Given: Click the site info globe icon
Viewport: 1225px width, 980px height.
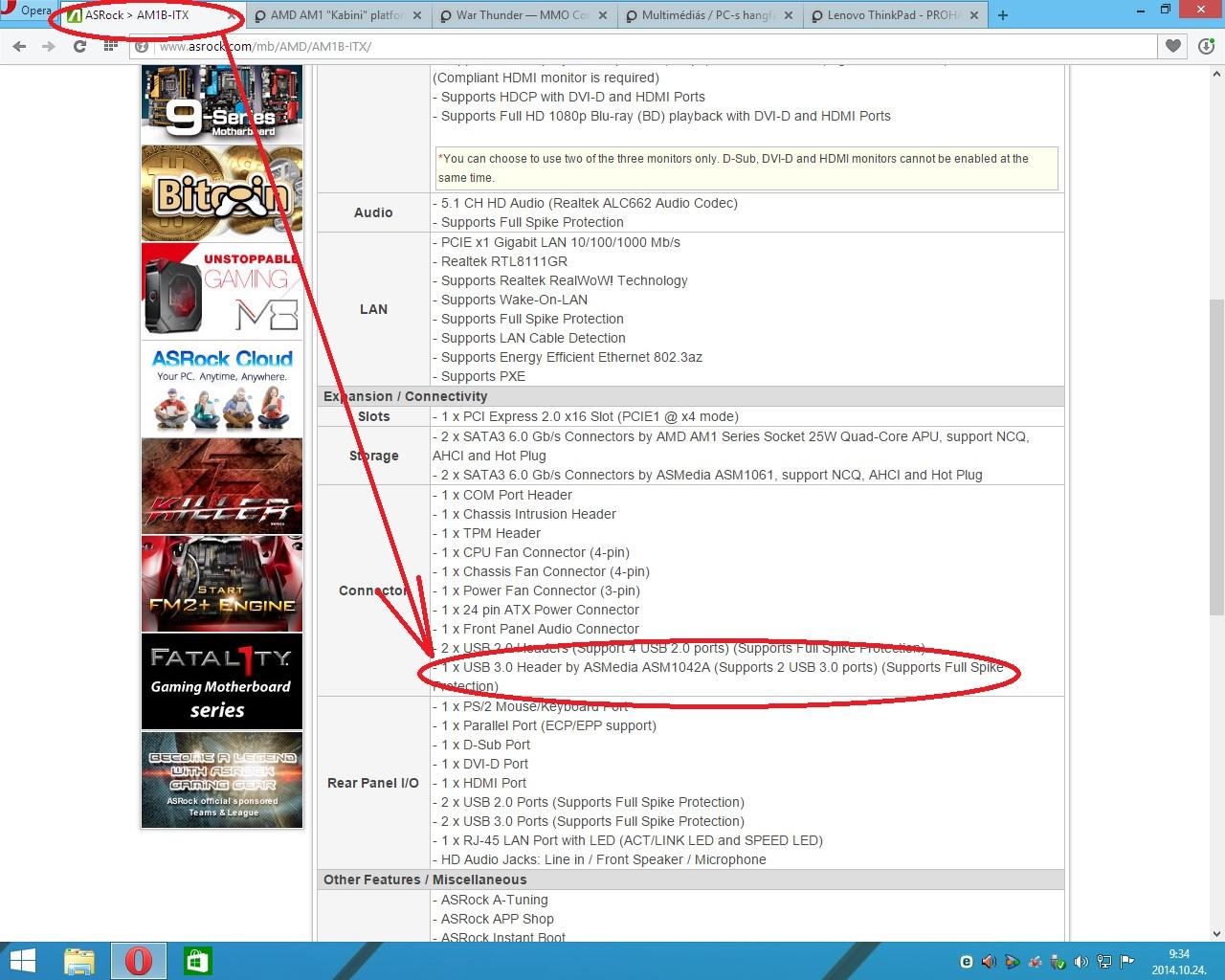Looking at the screenshot, I should tap(142, 46).
